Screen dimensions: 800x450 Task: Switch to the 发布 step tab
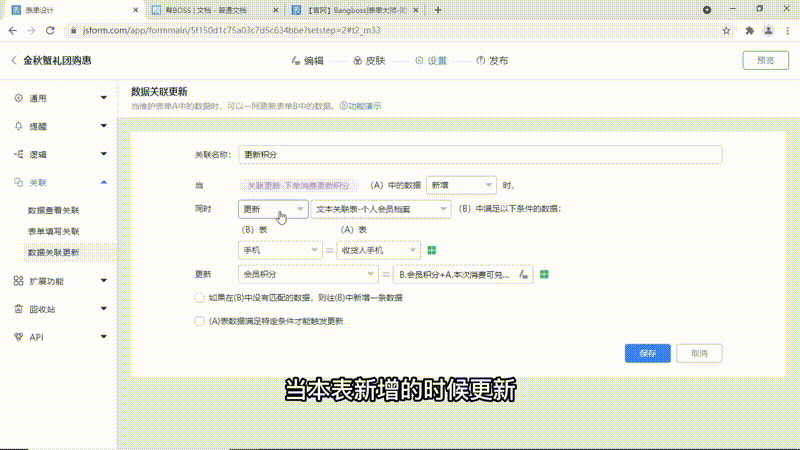[492, 61]
